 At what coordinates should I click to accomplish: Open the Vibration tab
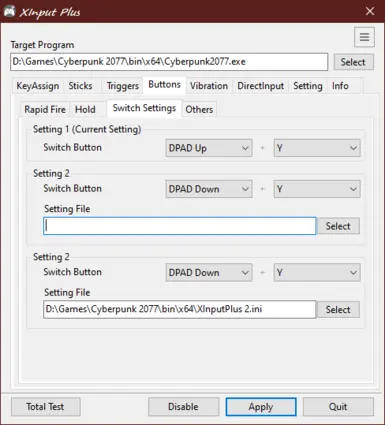(209, 86)
